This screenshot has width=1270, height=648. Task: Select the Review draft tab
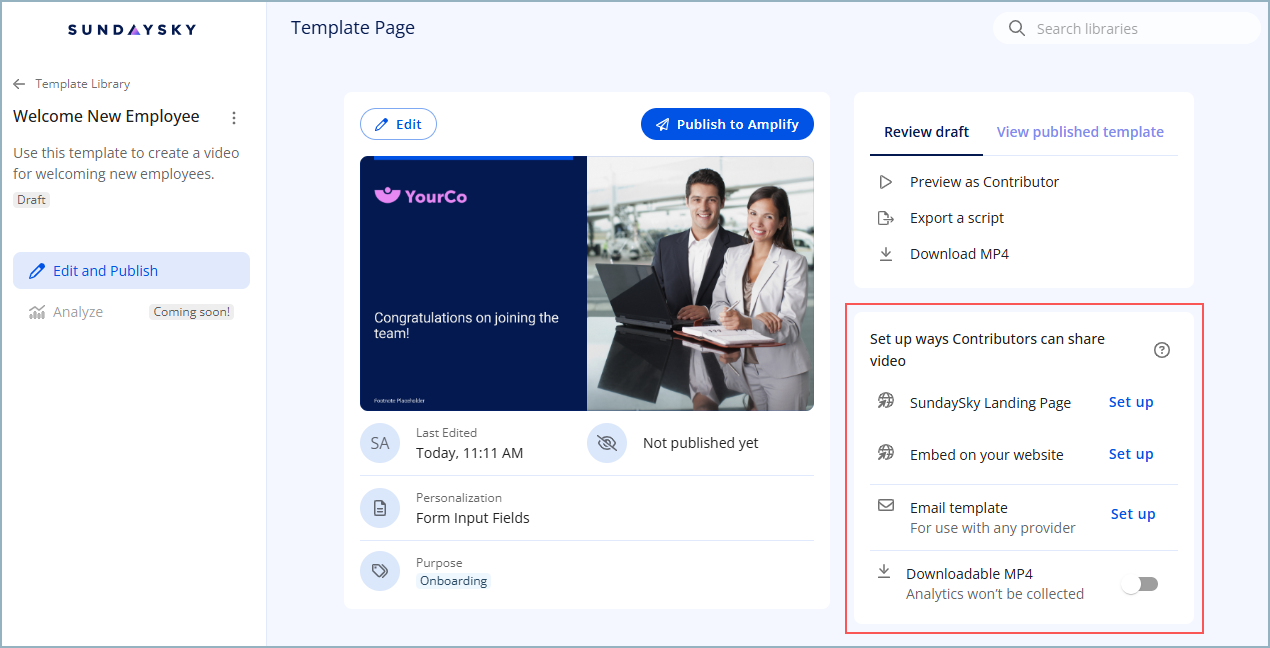pos(926,132)
